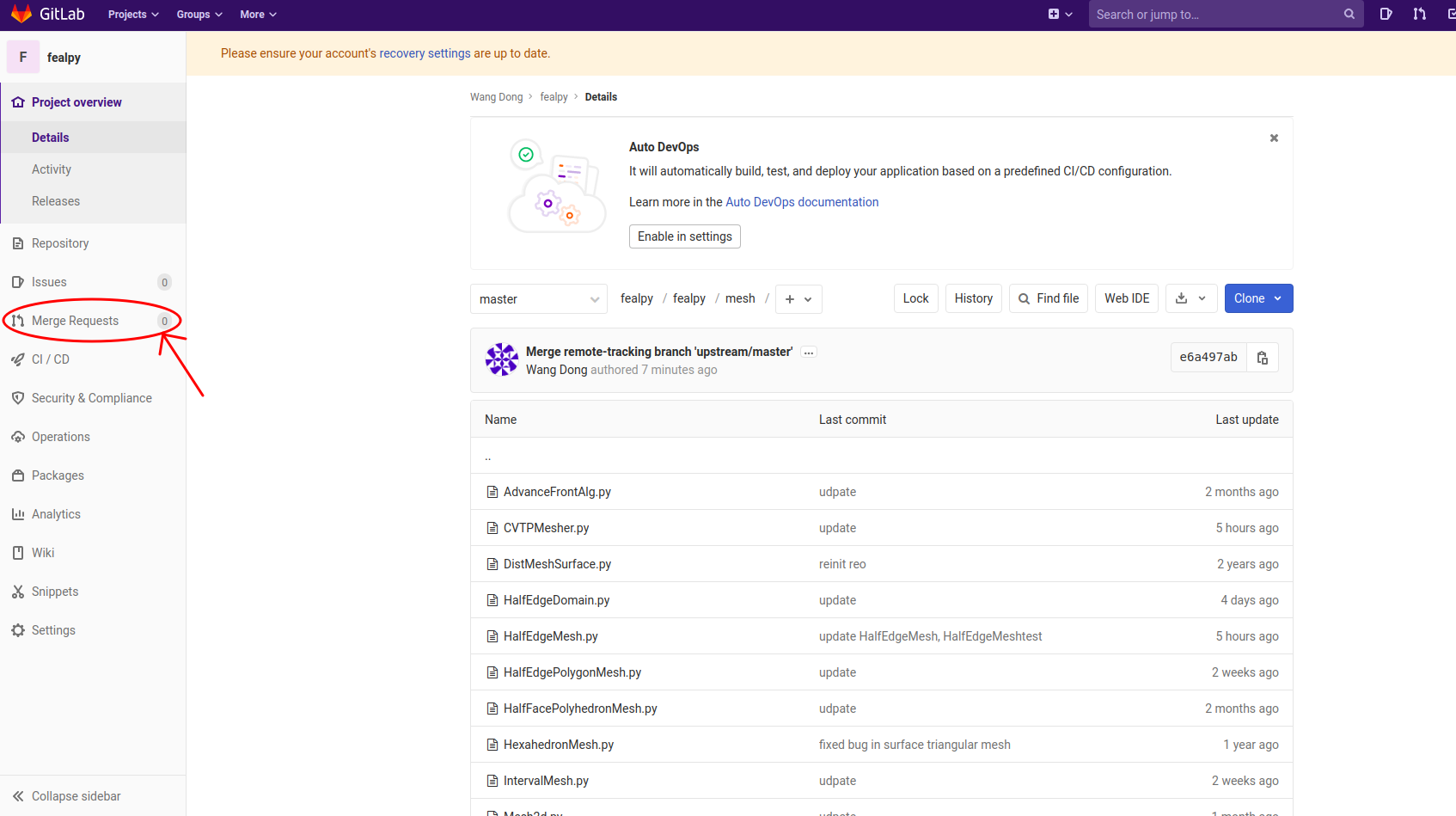The image size is (1456, 816).
Task: Open Analytics in the sidebar
Action: [x=93, y=514]
